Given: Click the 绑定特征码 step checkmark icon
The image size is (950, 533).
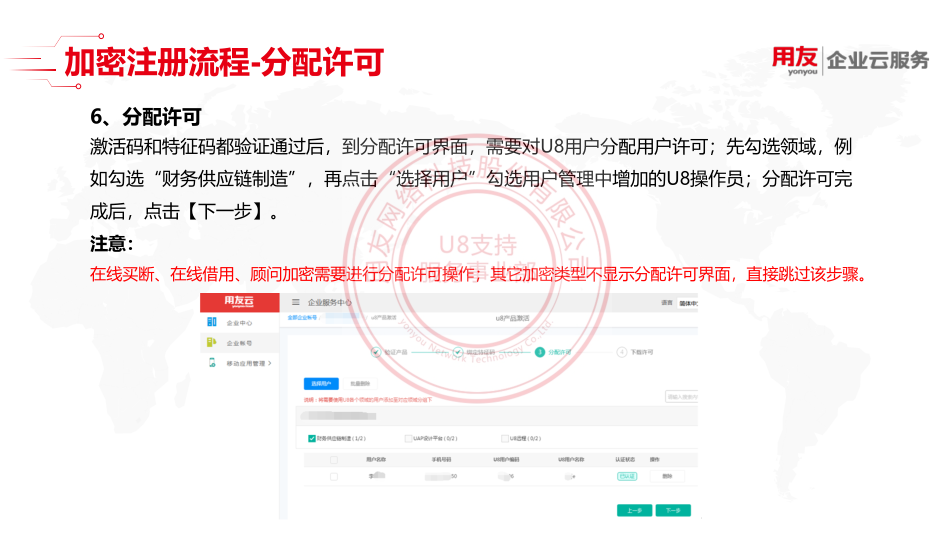Looking at the screenshot, I should [x=458, y=352].
